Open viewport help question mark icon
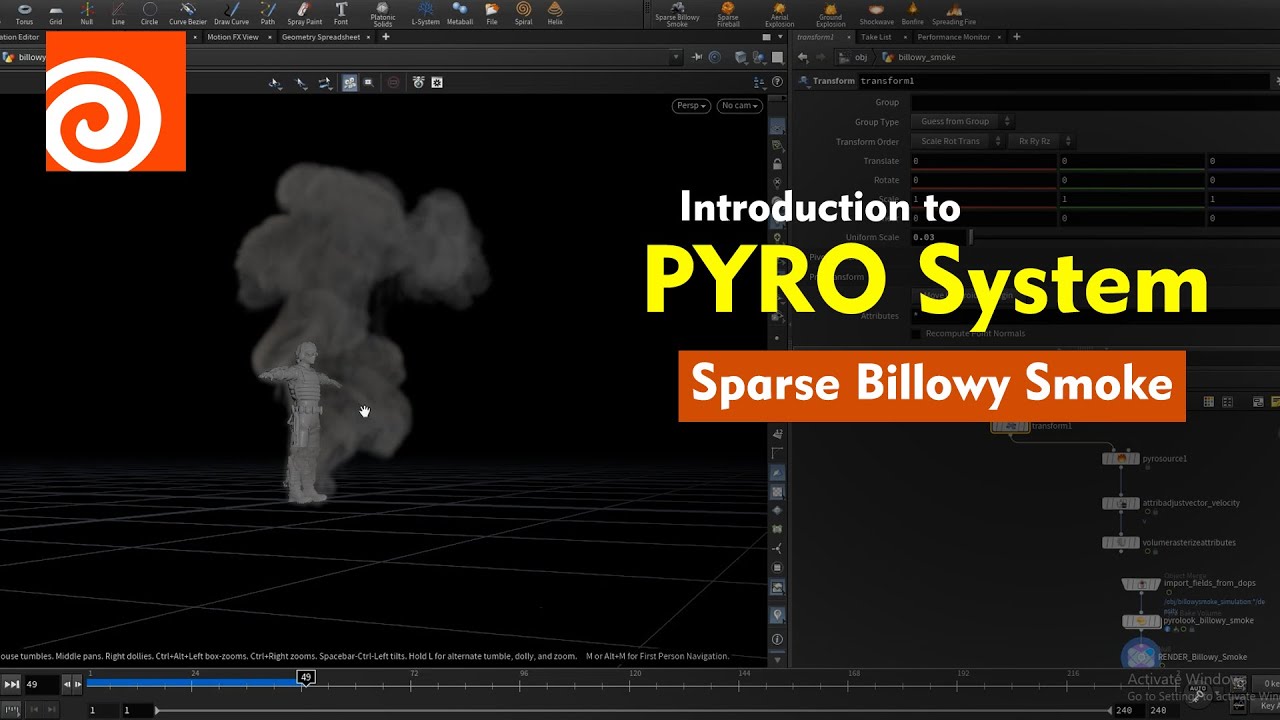This screenshot has width=1280, height=720. click(777, 82)
